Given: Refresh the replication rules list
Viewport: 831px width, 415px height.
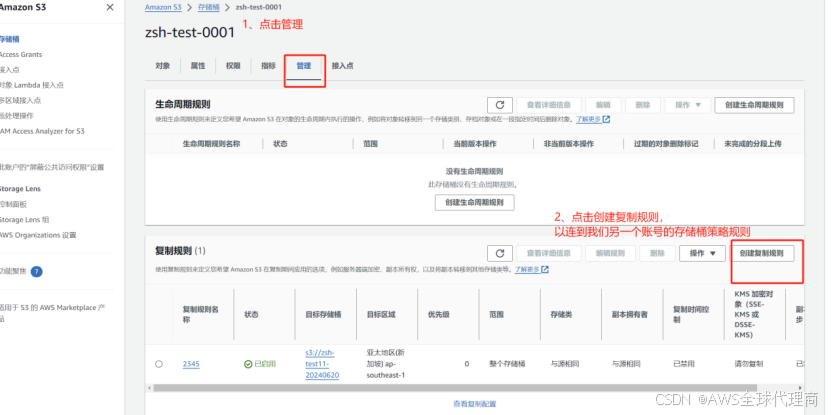Looking at the screenshot, I should pos(500,253).
